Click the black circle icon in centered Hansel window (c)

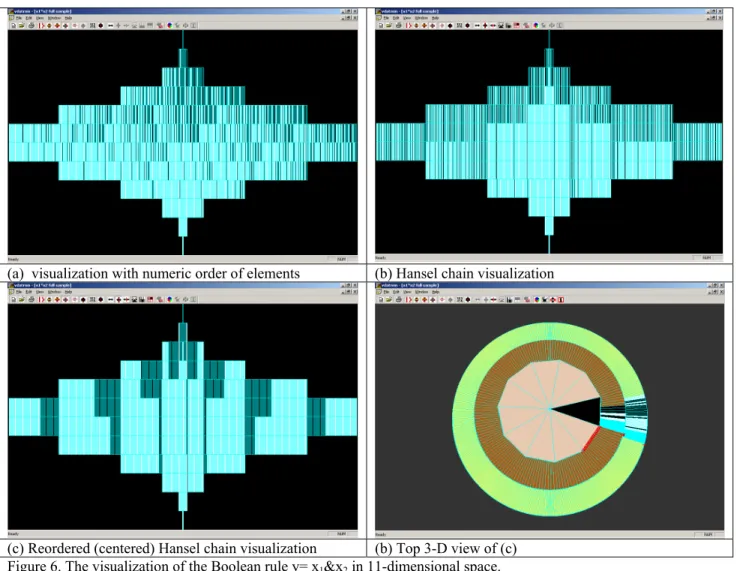tap(101, 299)
